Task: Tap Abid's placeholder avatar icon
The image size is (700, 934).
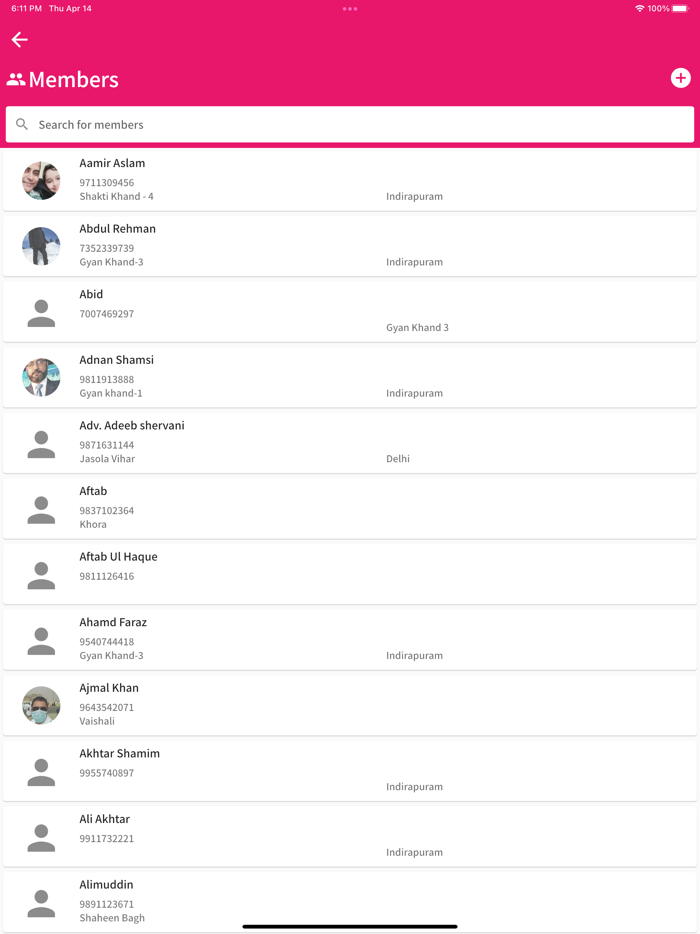Action: pyautogui.click(x=41, y=313)
